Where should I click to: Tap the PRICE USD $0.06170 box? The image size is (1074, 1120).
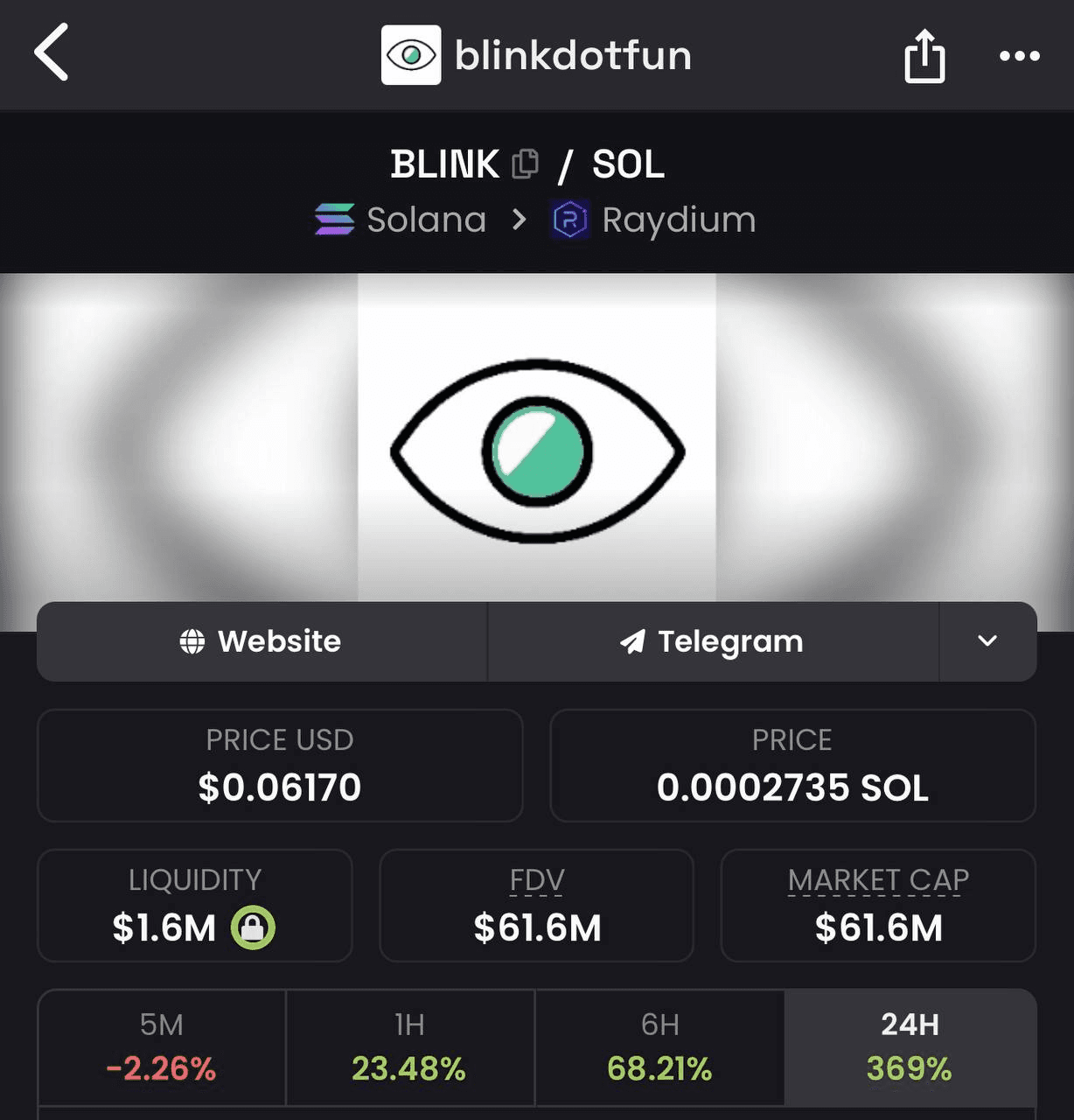pyautogui.click(x=280, y=766)
